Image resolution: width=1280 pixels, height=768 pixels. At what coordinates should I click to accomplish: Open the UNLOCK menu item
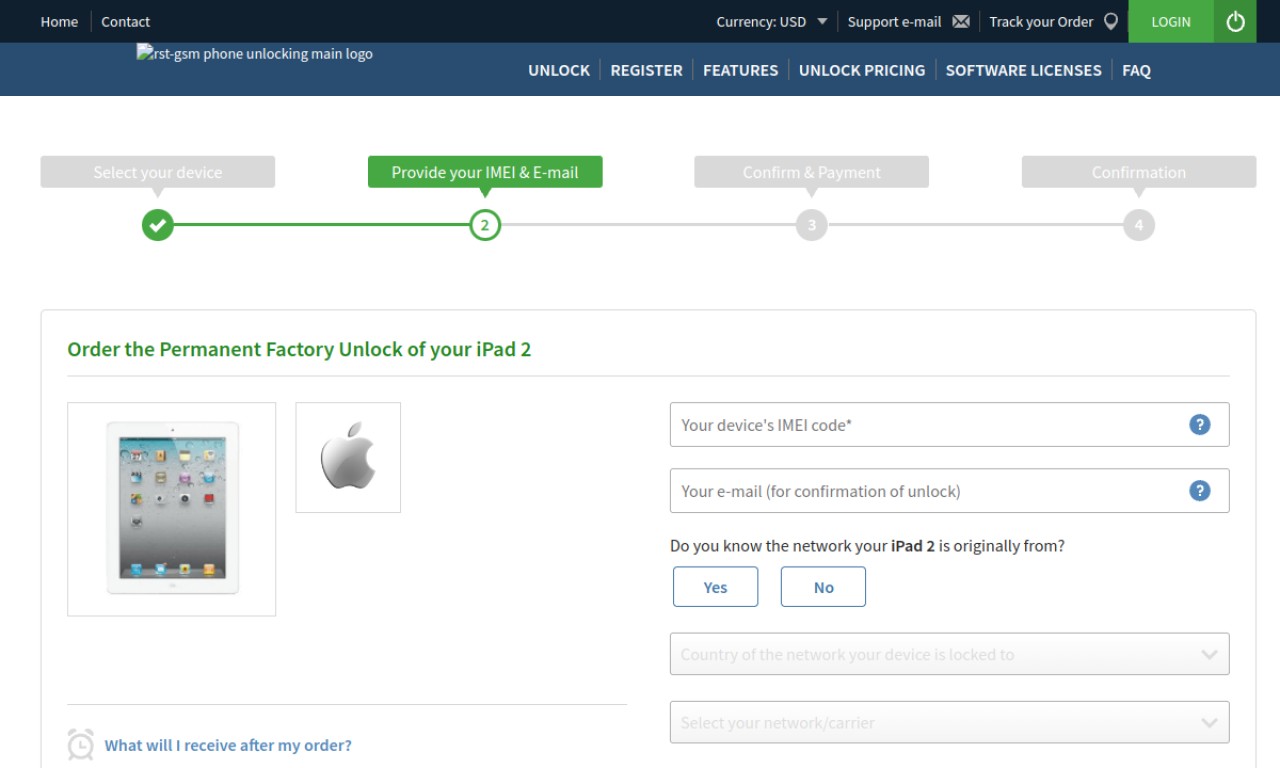(x=559, y=70)
